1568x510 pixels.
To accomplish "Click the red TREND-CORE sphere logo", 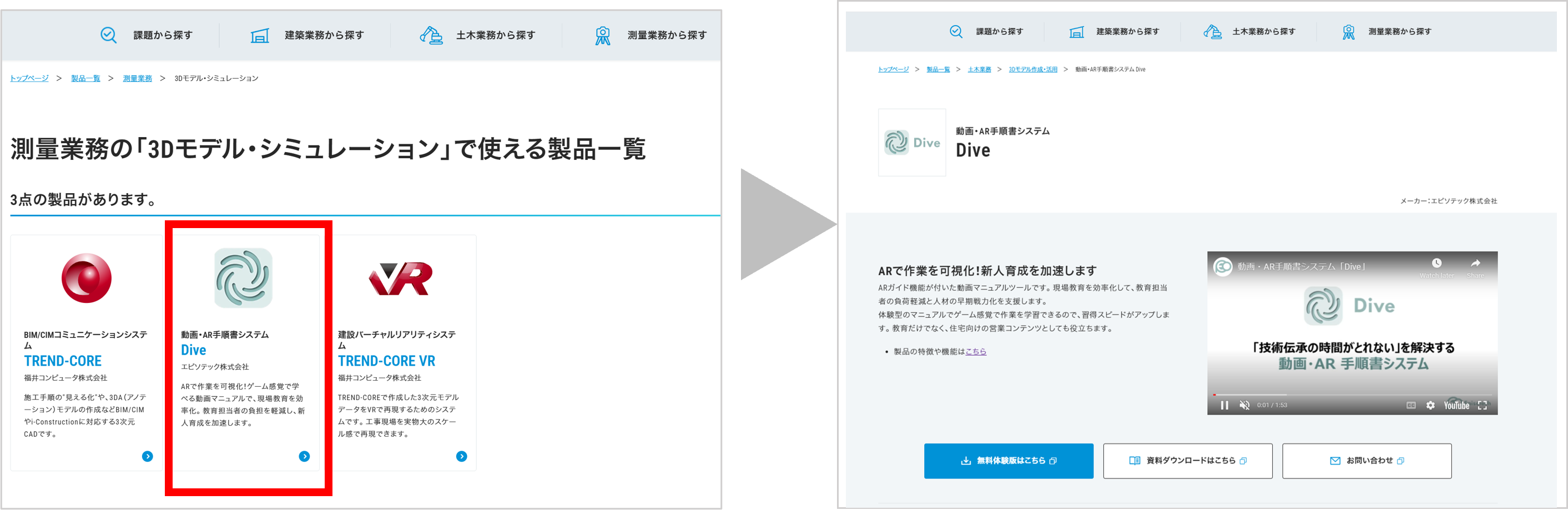I will tap(87, 278).
